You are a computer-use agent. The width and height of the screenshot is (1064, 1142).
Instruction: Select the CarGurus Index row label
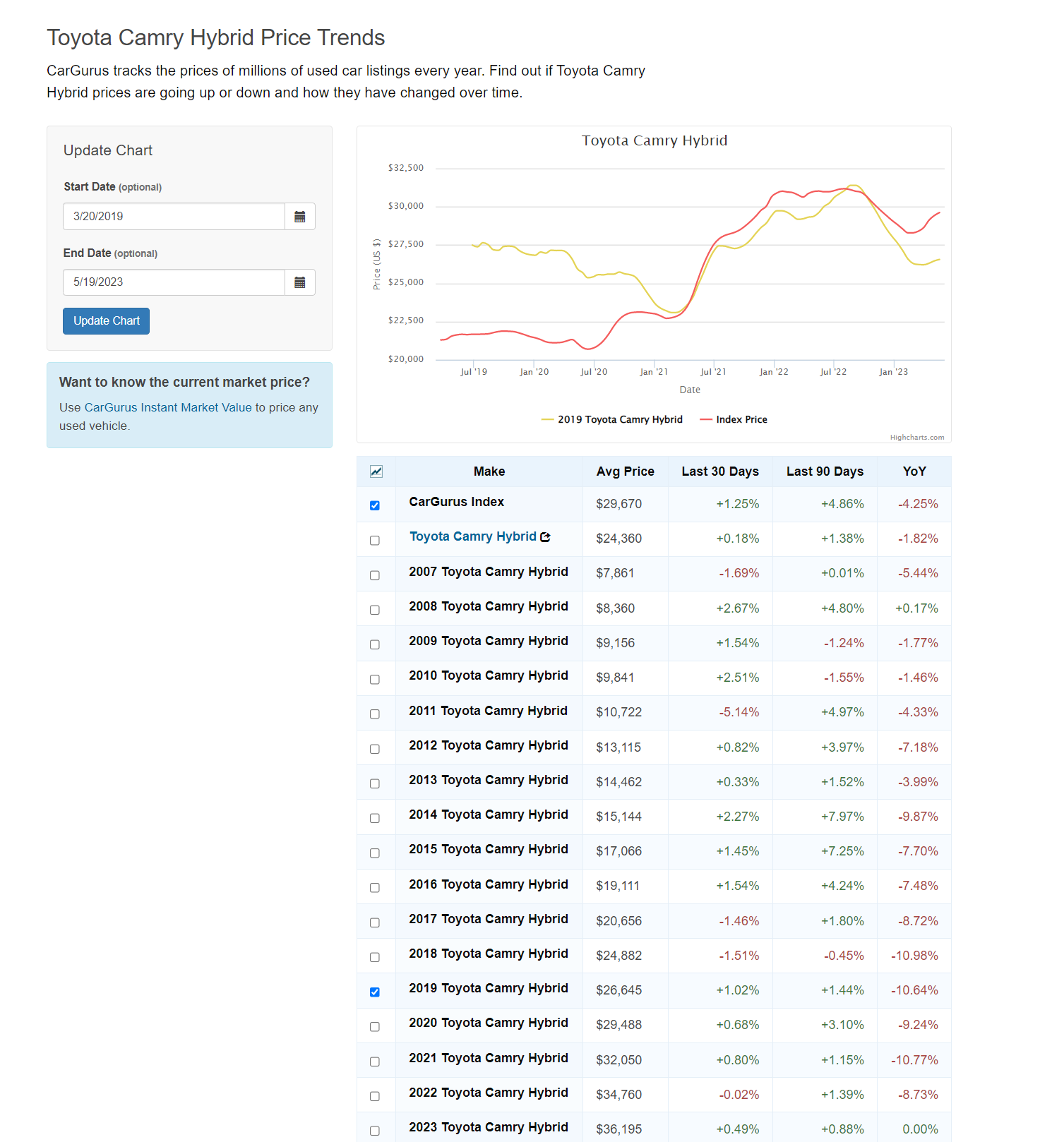(456, 502)
